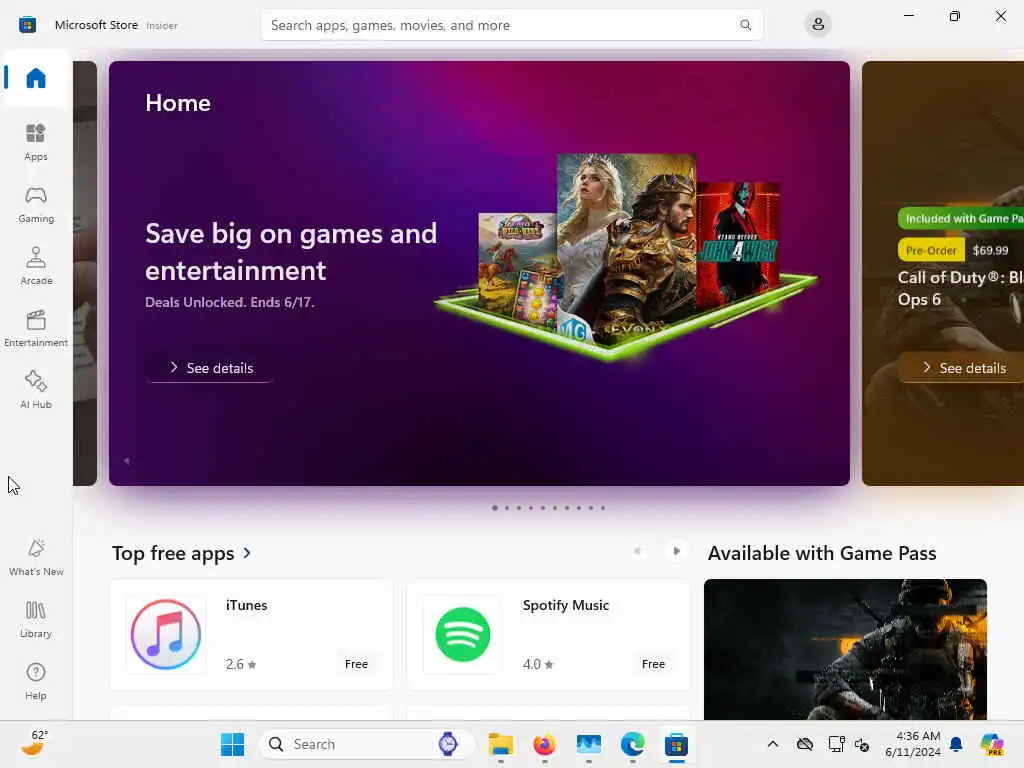Click the Pre-Order badge
Image resolution: width=1024 pixels, height=768 pixels.
(x=931, y=250)
